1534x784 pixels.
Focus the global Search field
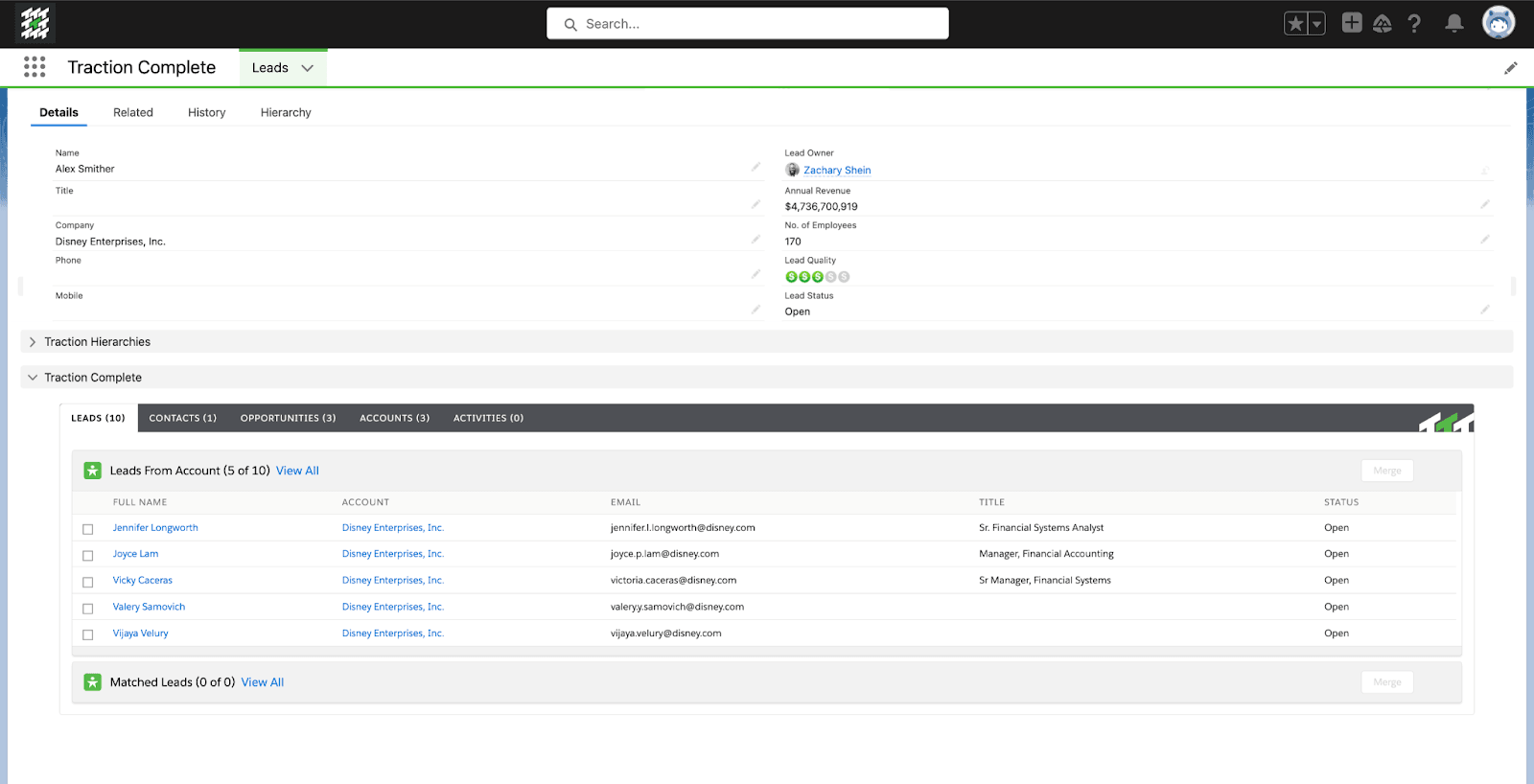748,24
